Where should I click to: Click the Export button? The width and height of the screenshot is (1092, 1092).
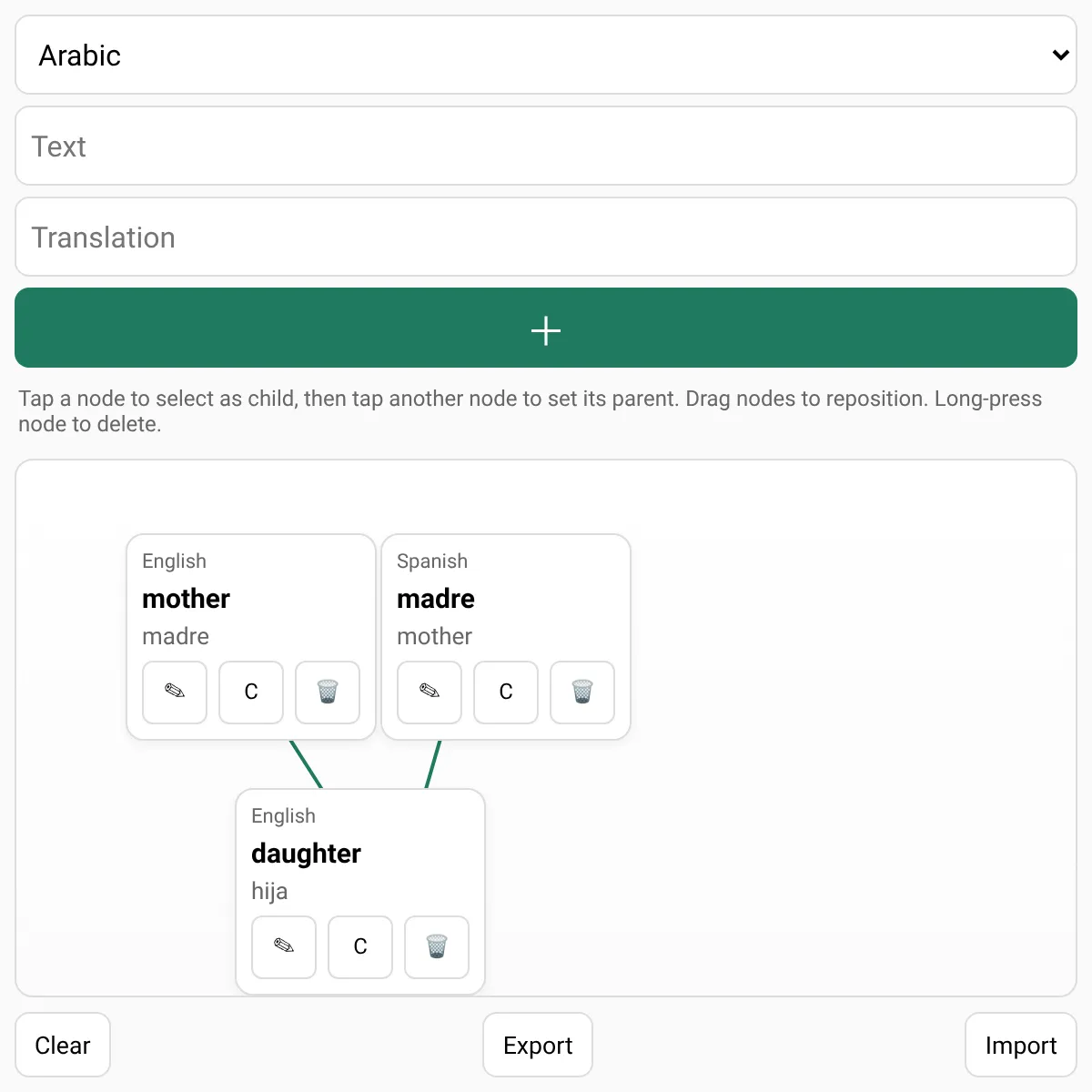coord(538,1045)
